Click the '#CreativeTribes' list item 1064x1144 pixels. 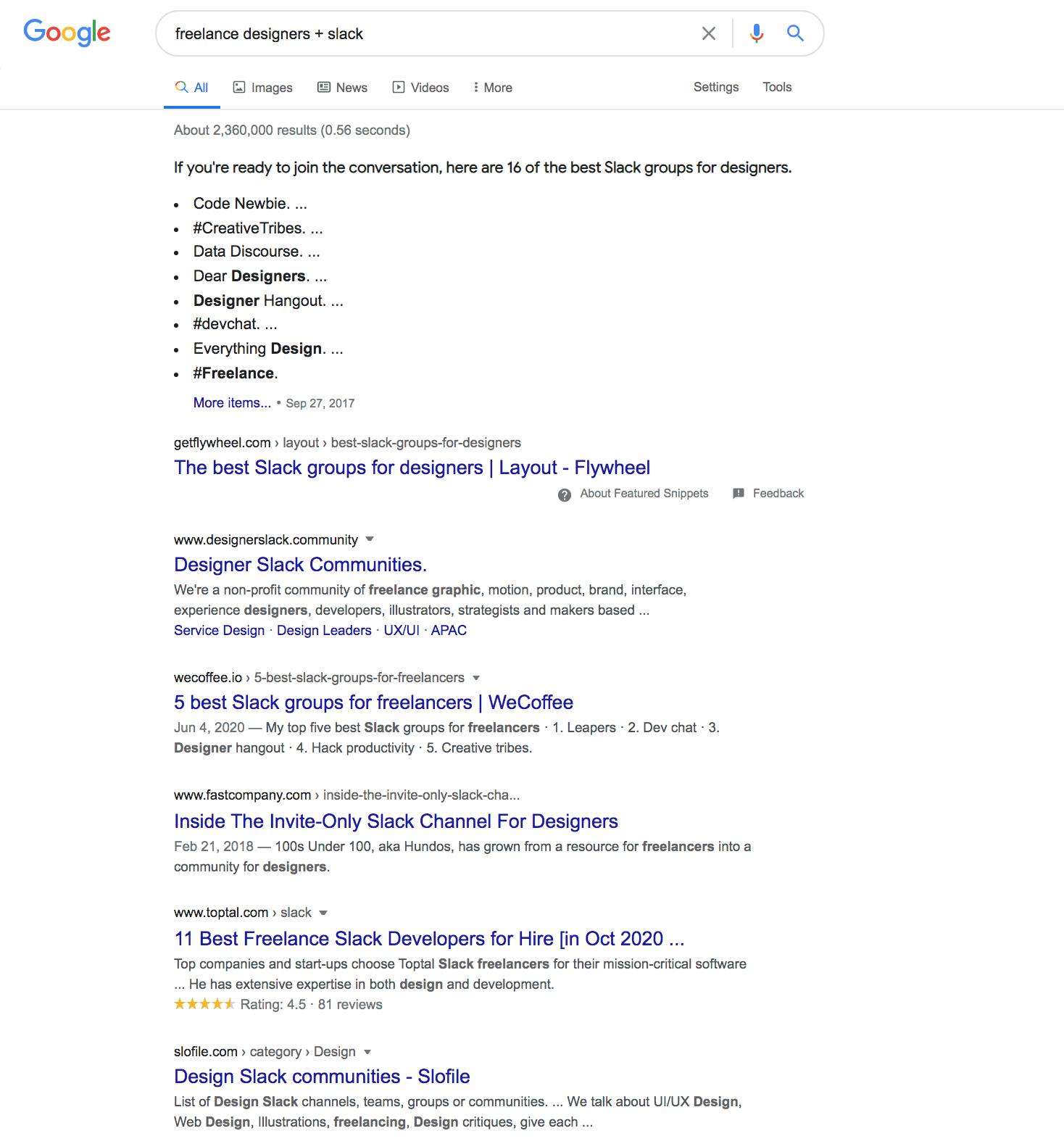(257, 228)
